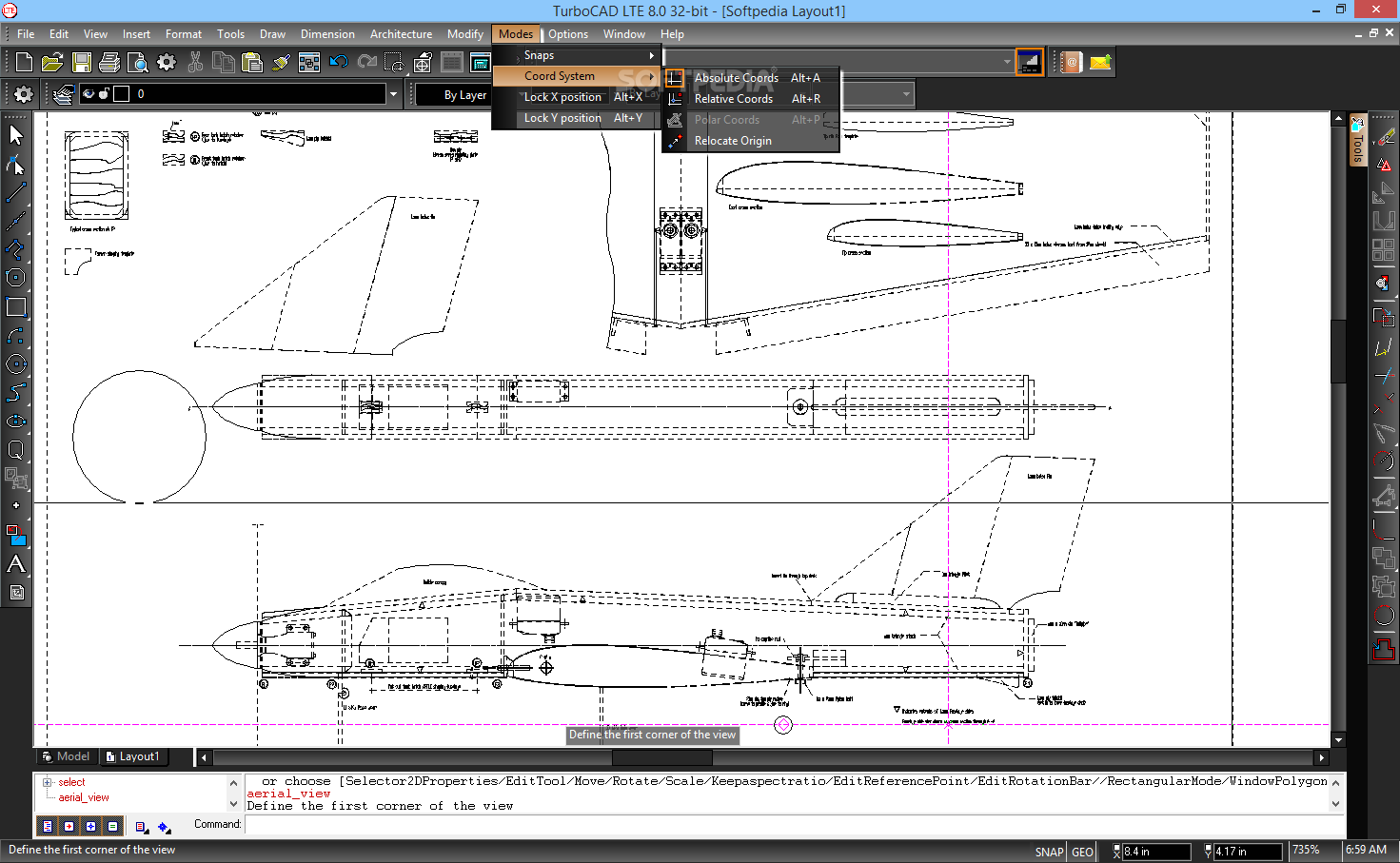
Task: Toggle Lock Y position option
Action: point(576,118)
